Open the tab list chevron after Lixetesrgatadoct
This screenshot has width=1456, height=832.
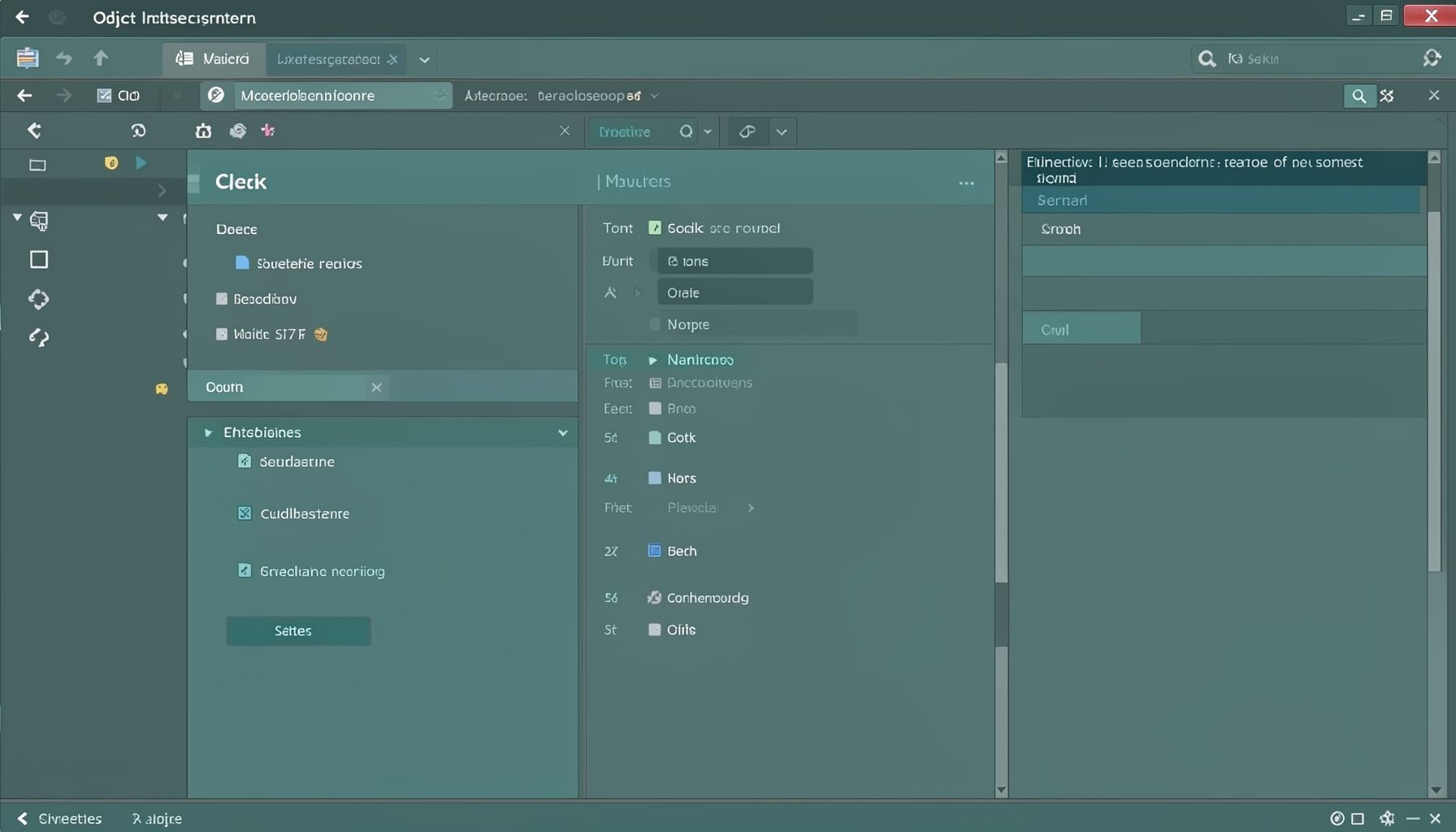coord(424,59)
